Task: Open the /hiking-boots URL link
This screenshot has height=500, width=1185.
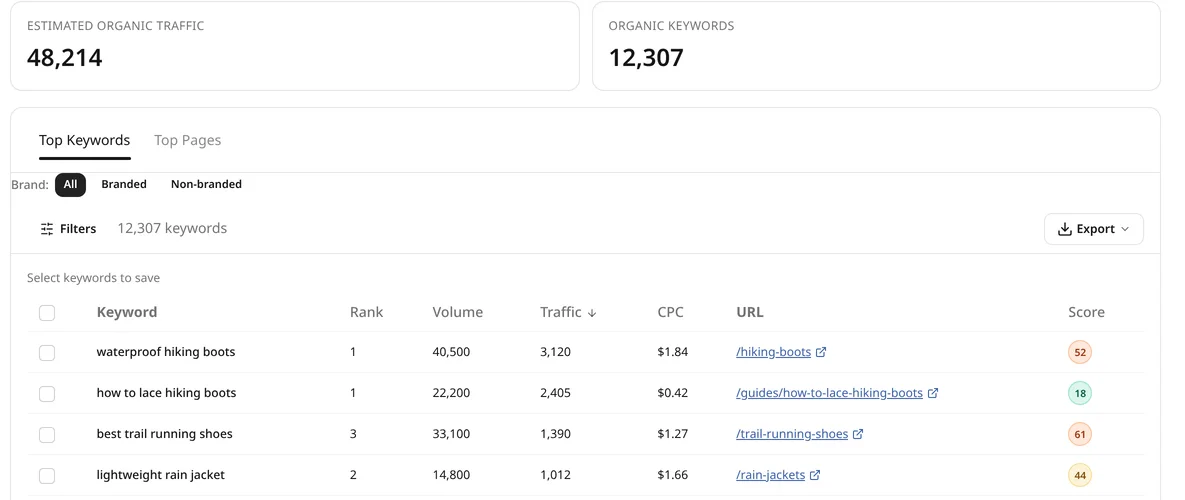Action: pos(774,352)
